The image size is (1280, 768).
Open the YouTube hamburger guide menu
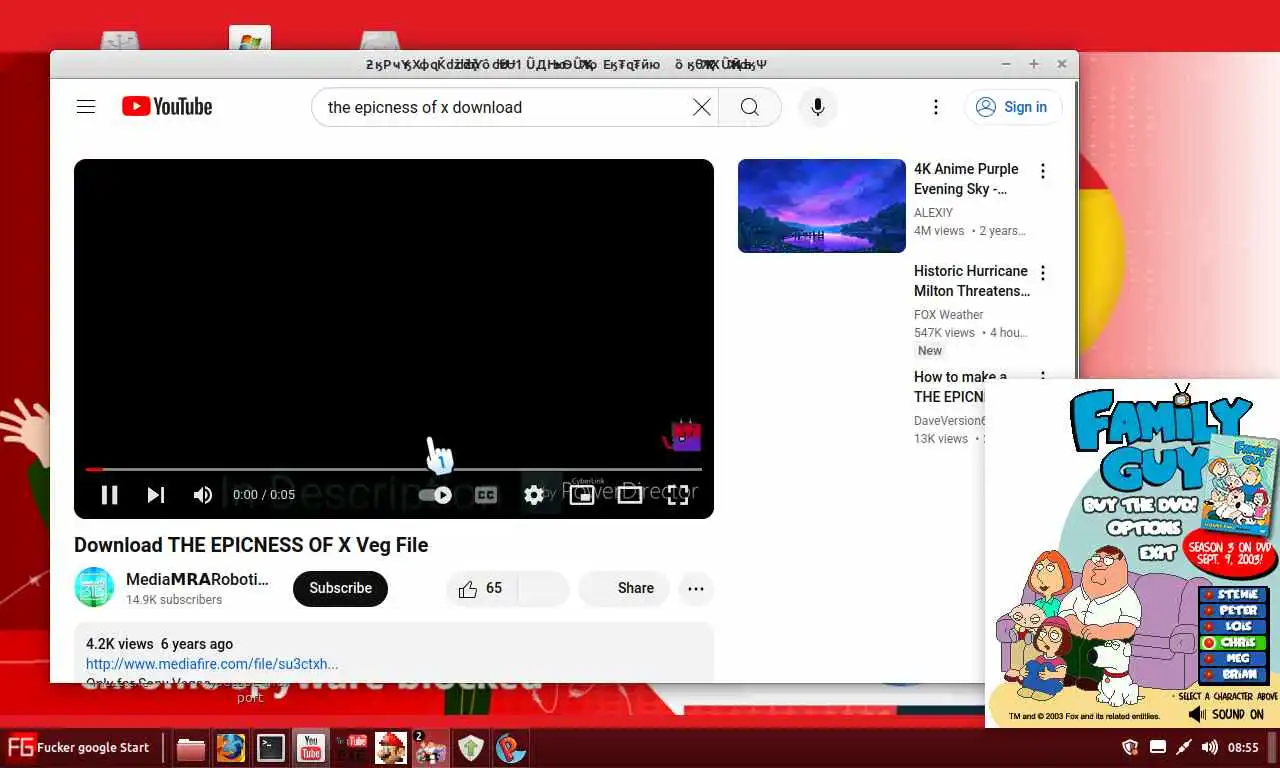(86, 107)
